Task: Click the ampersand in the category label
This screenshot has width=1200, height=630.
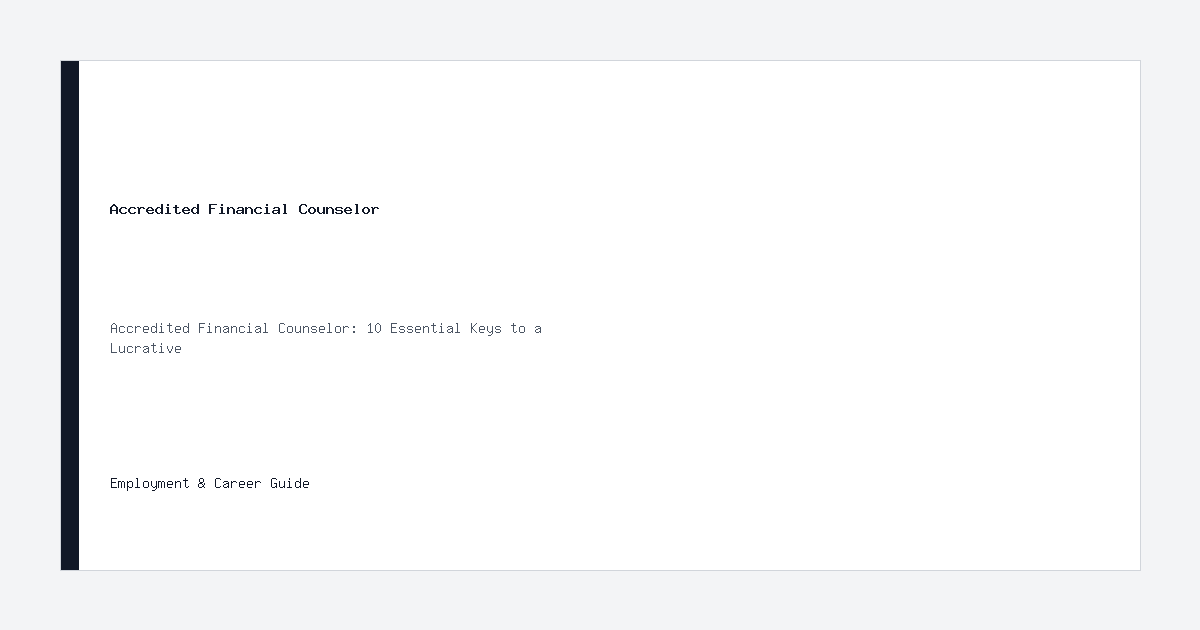Action: 202,483
